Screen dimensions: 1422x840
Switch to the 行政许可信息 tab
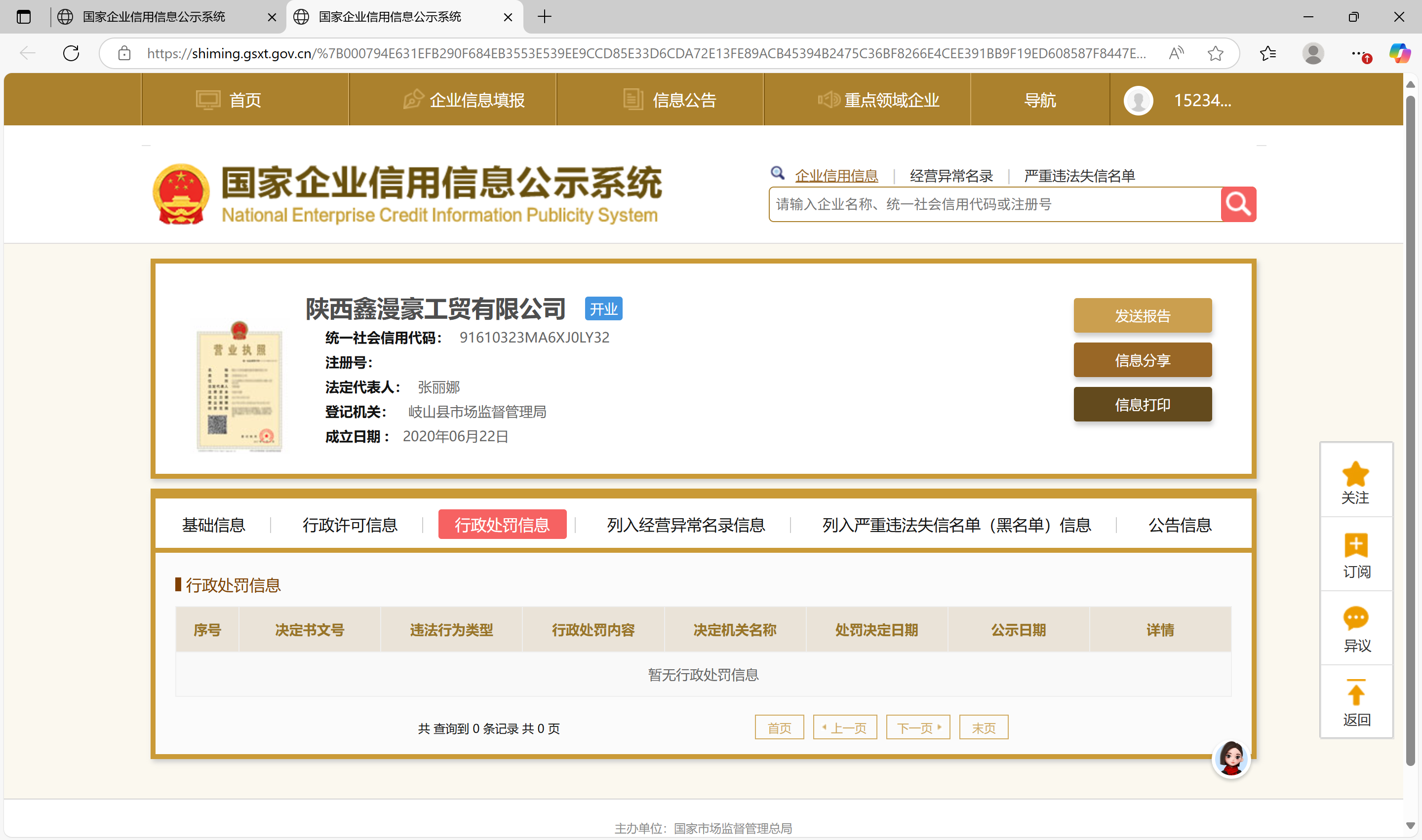coord(350,525)
